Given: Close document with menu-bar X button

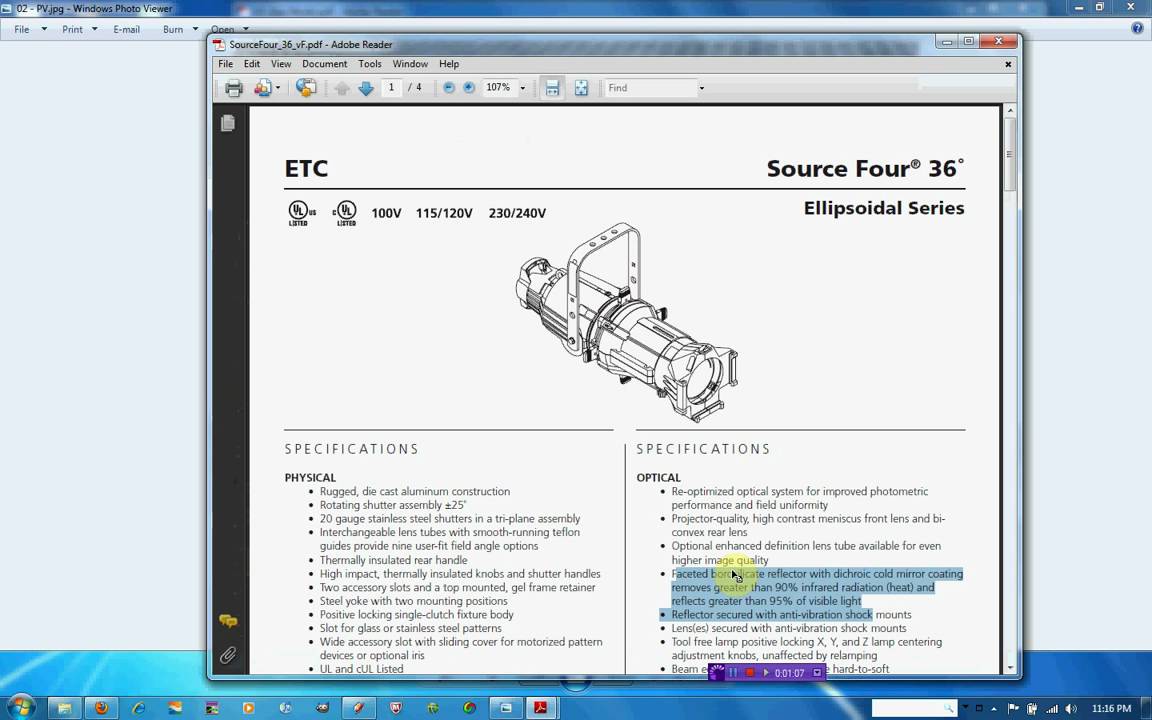Looking at the screenshot, I should [x=1008, y=64].
